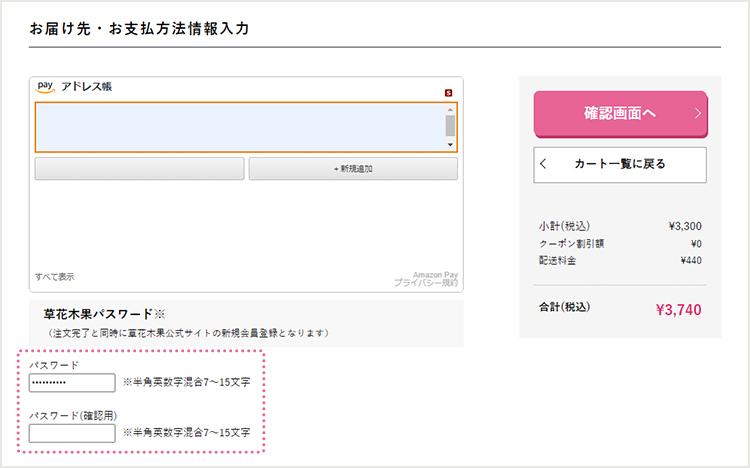Focus the パスワード(確認用) input field
The height and width of the screenshot is (468, 750).
click(x=72, y=433)
